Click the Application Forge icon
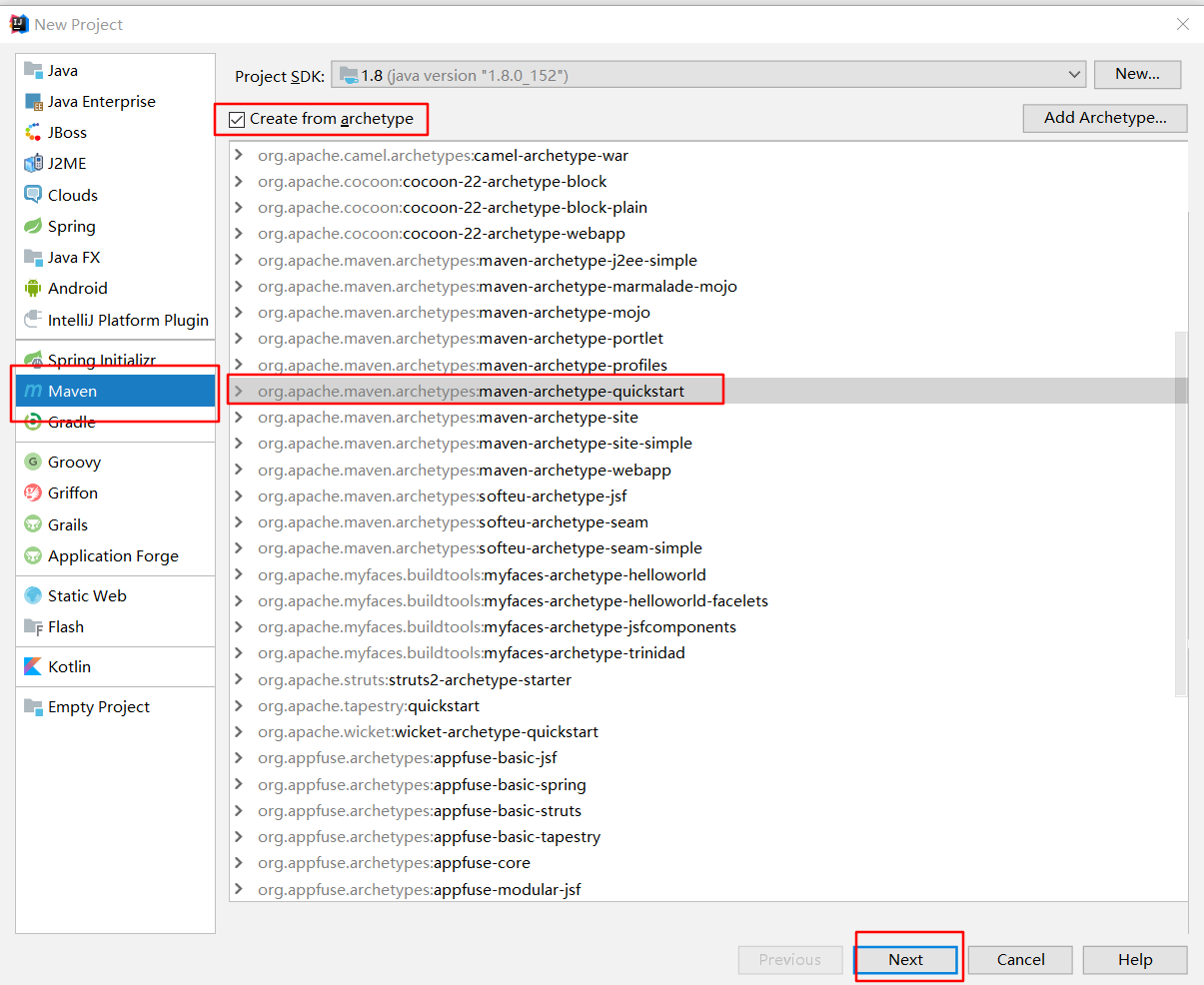Image resolution: width=1204 pixels, height=985 pixels. (x=33, y=556)
